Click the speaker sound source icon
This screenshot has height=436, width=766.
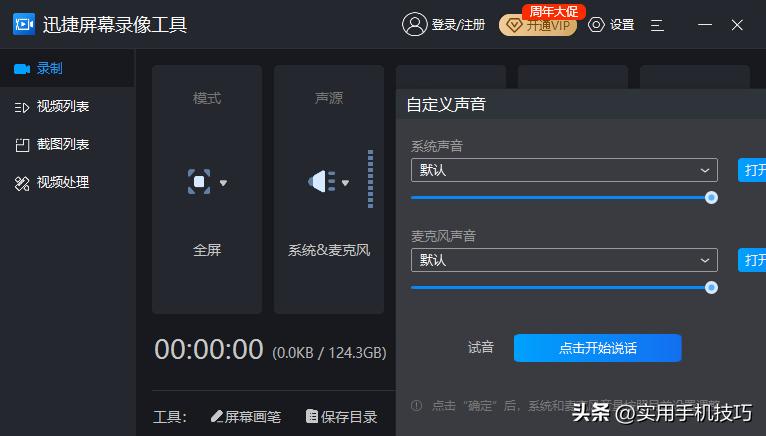click(x=321, y=182)
